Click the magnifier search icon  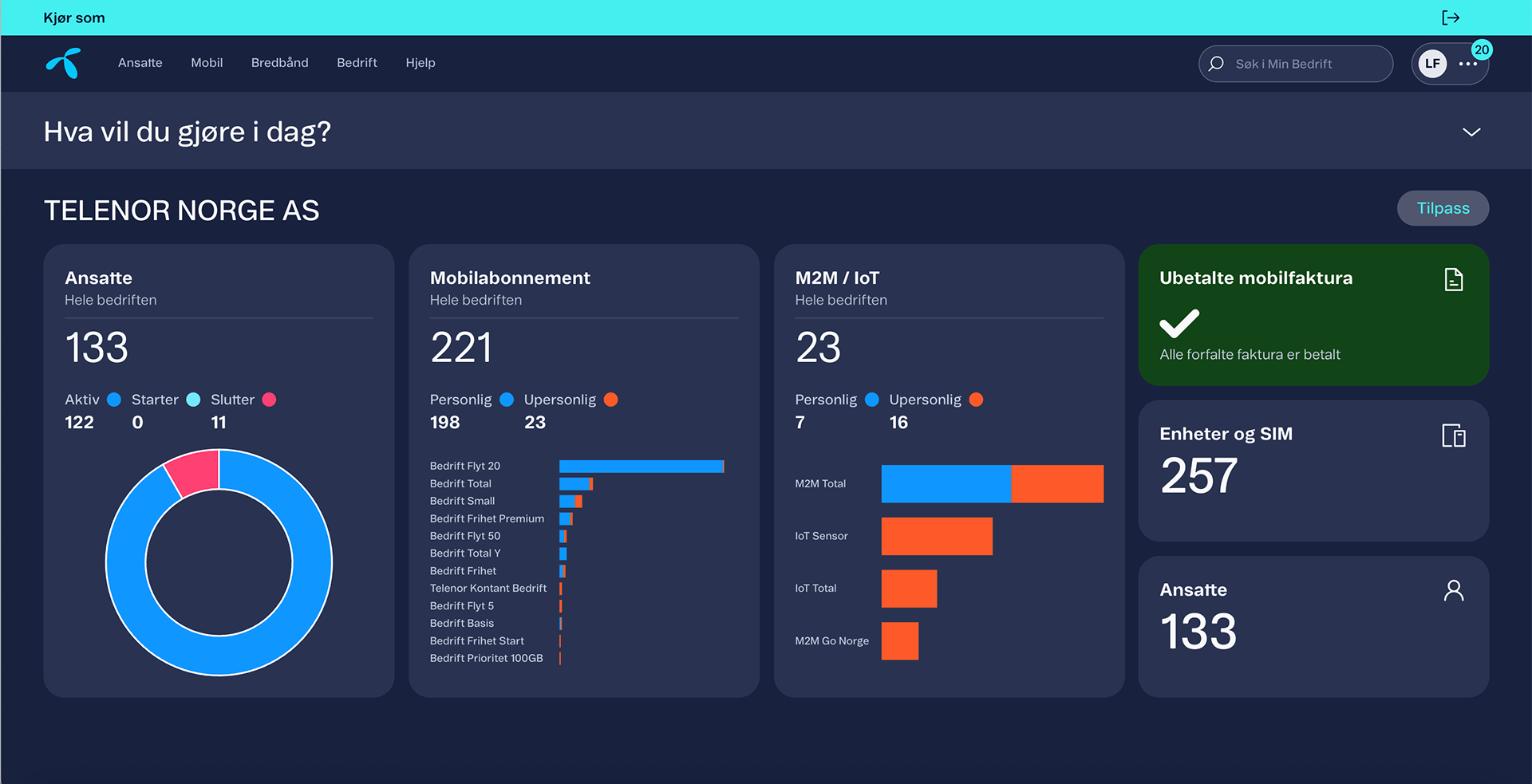pos(1216,64)
